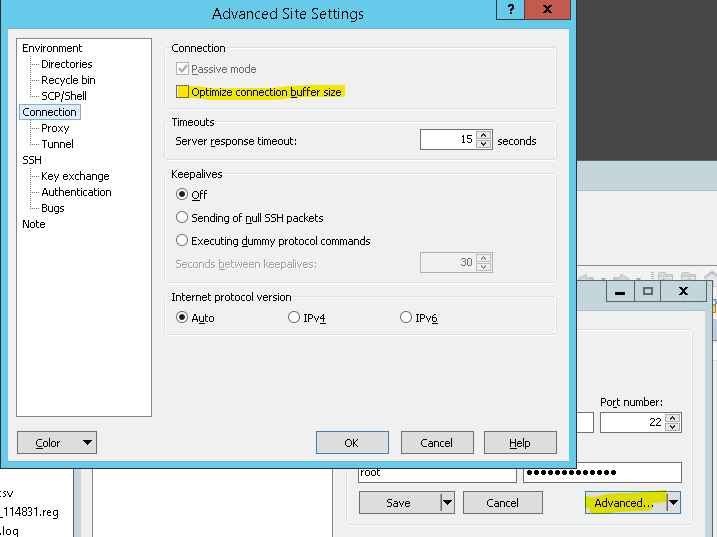Viewport: 717px width, 537px height.
Task: Click the Advanced... button
Action: pos(624,503)
